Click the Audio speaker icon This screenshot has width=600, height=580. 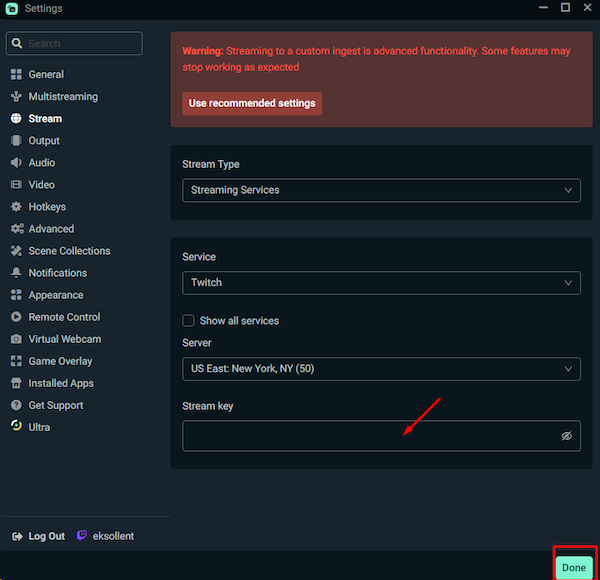coord(16,163)
